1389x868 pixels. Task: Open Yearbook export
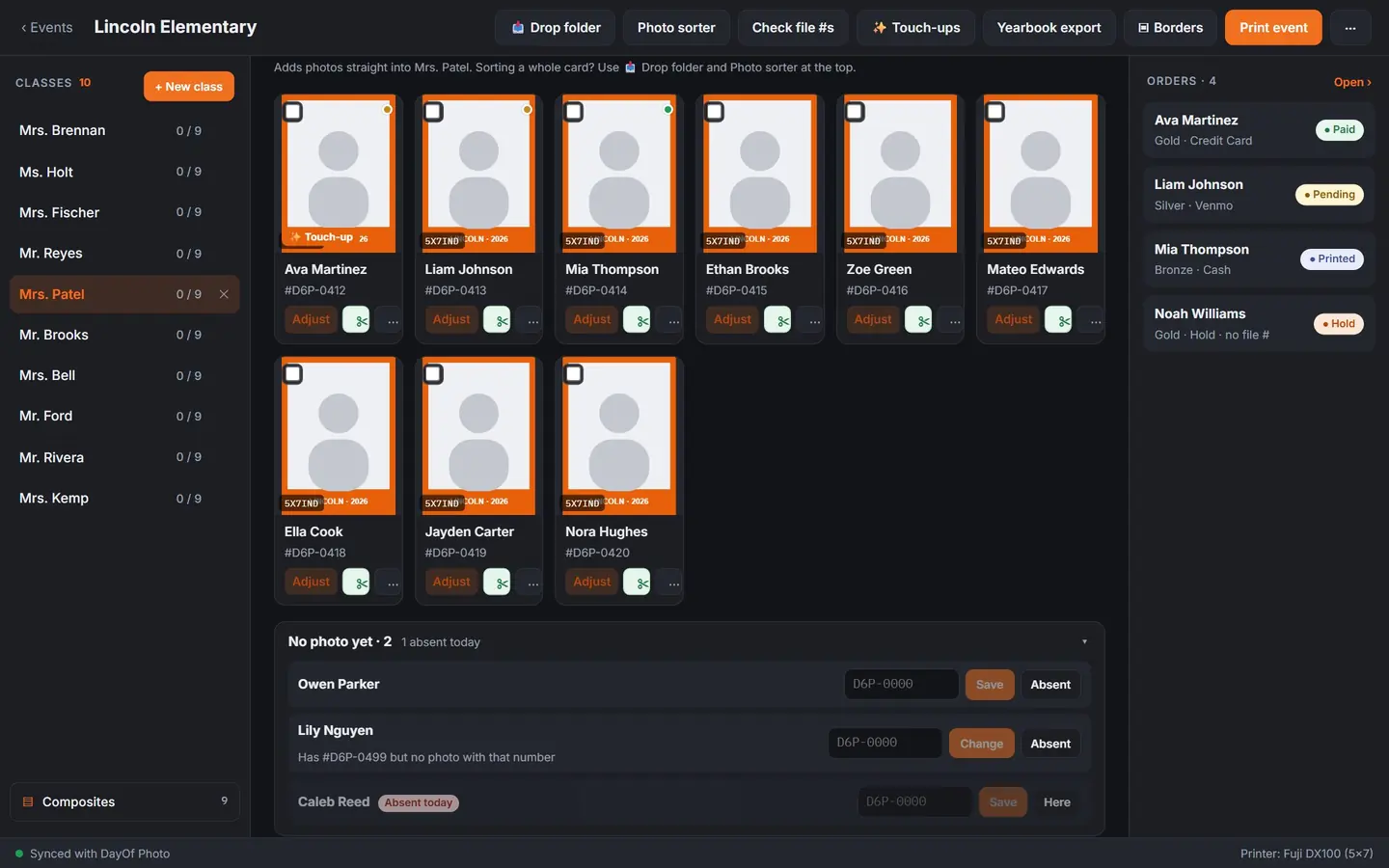[1049, 28]
